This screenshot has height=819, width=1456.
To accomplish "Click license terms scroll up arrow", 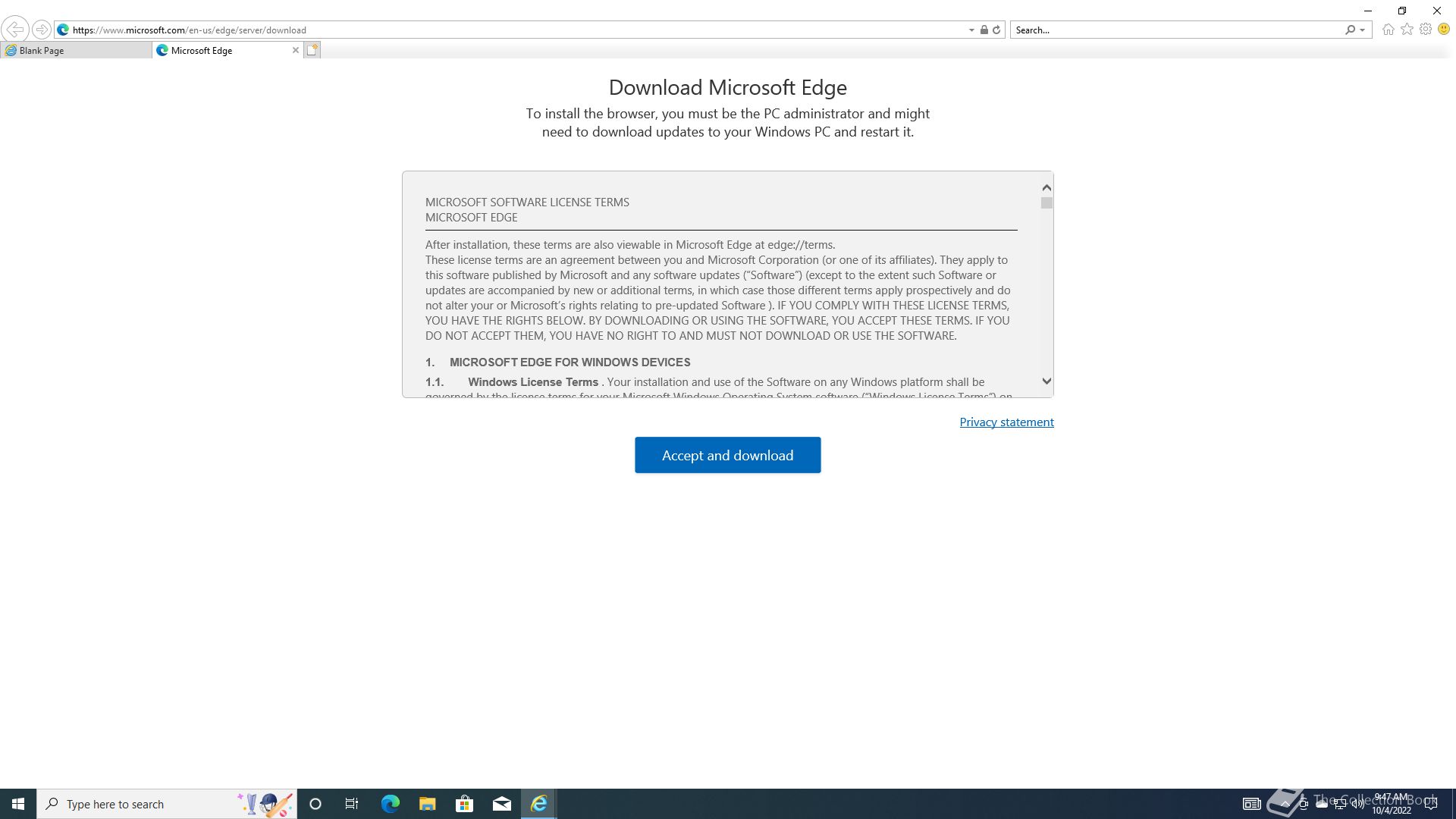I will click(x=1046, y=187).
